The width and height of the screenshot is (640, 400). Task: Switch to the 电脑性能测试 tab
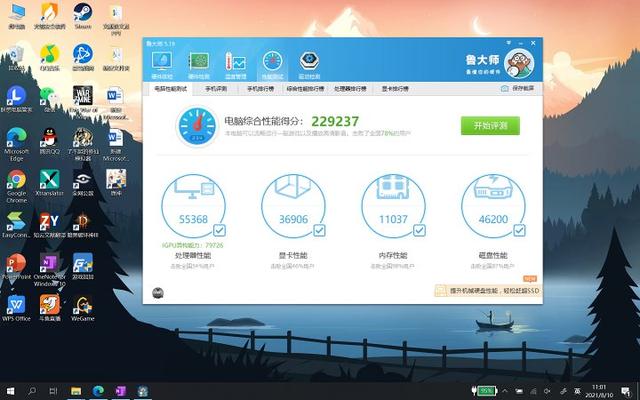tap(170, 89)
